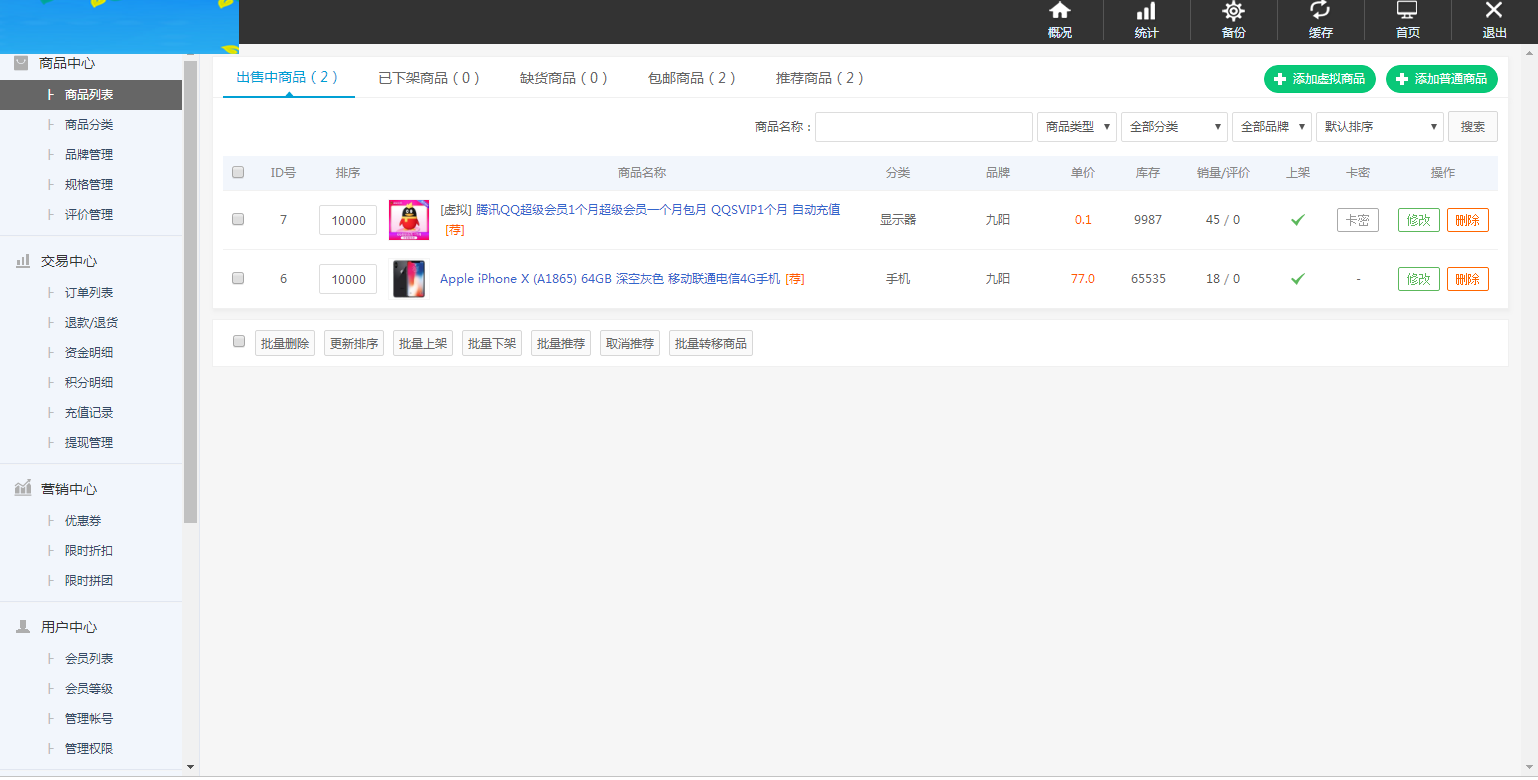Switch to the 已下架商品 tab

(x=429, y=78)
